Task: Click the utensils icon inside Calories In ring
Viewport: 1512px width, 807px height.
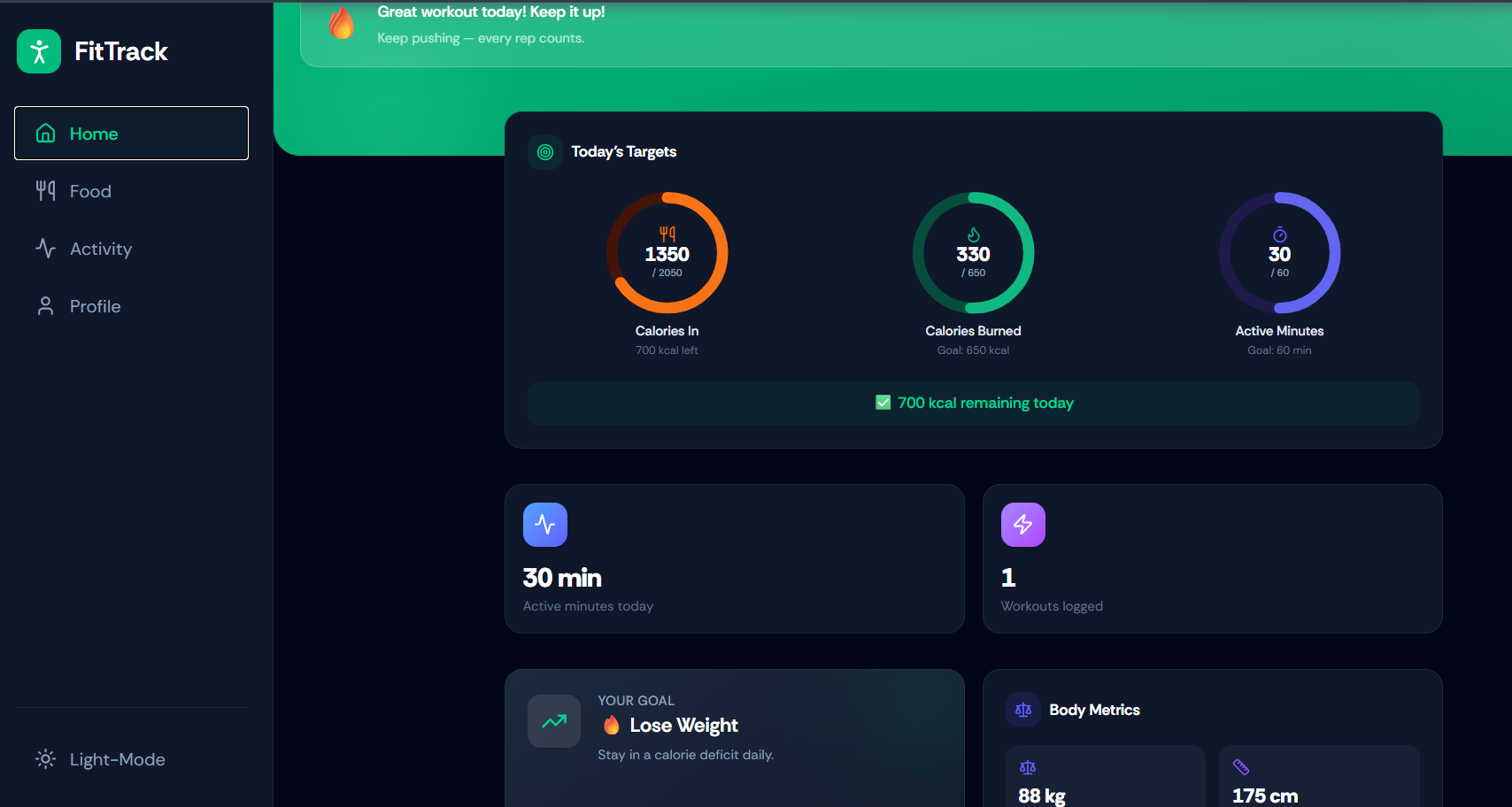Action: coord(667,234)
